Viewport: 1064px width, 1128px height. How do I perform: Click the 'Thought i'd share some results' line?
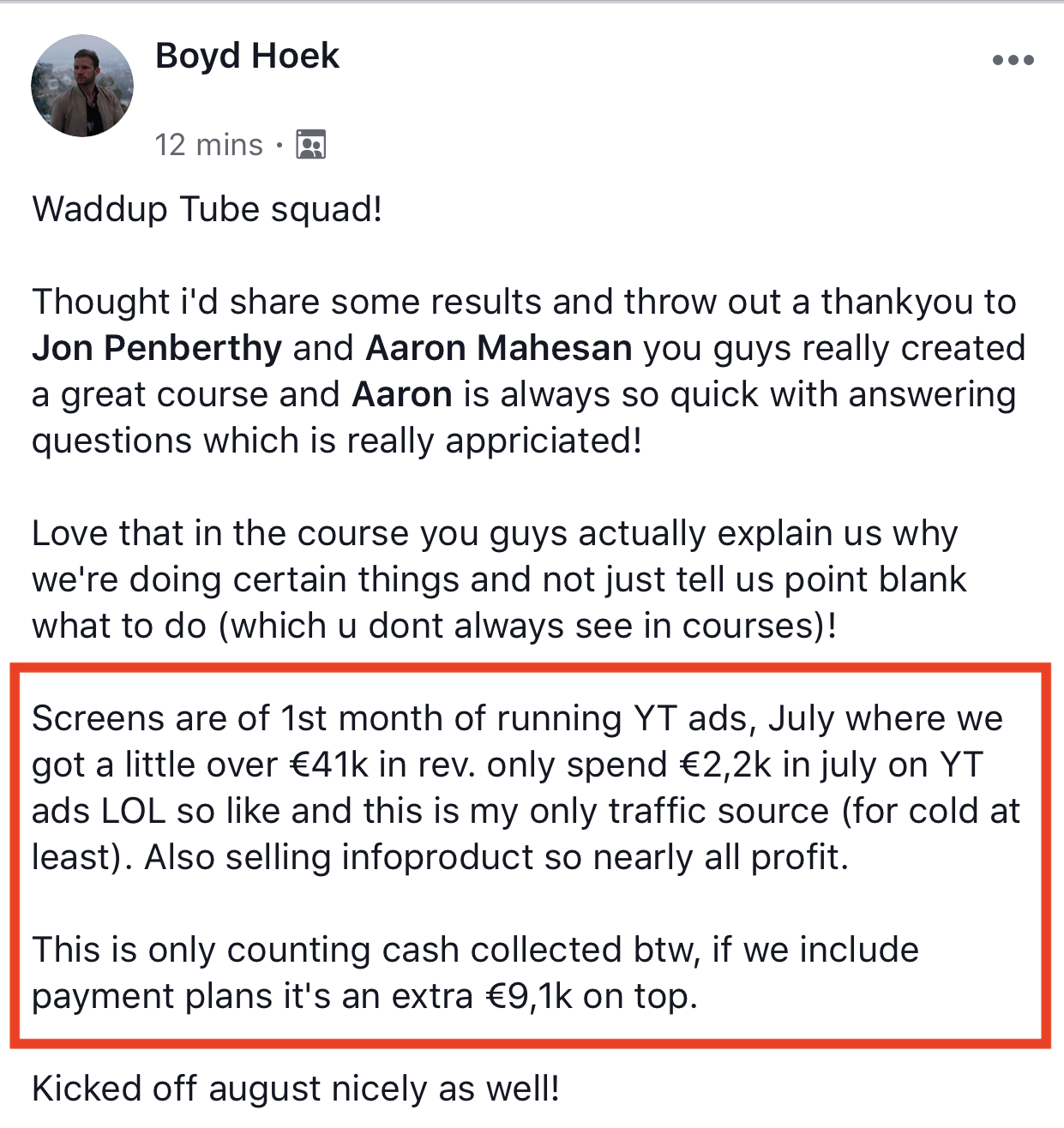tap(523, 302)
